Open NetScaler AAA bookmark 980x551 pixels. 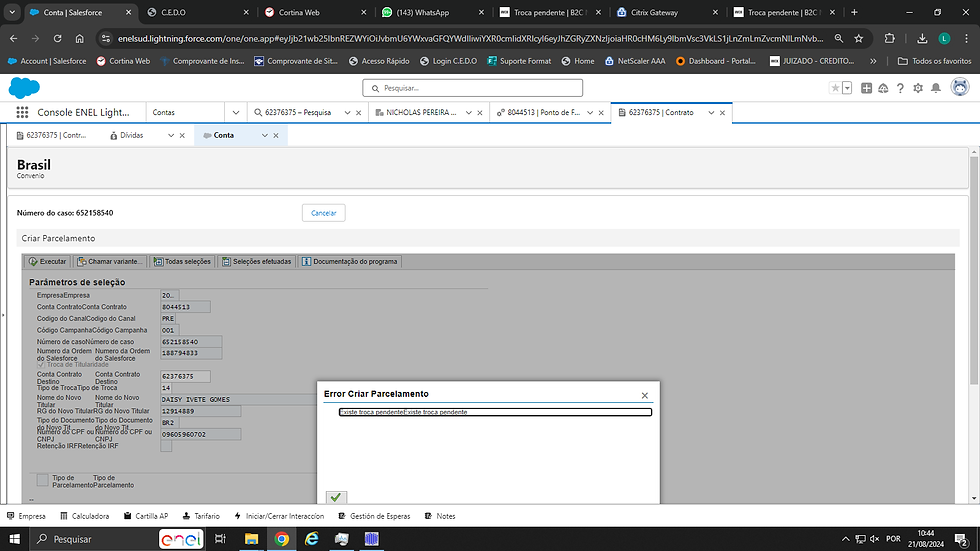click(x=634, y=61)
